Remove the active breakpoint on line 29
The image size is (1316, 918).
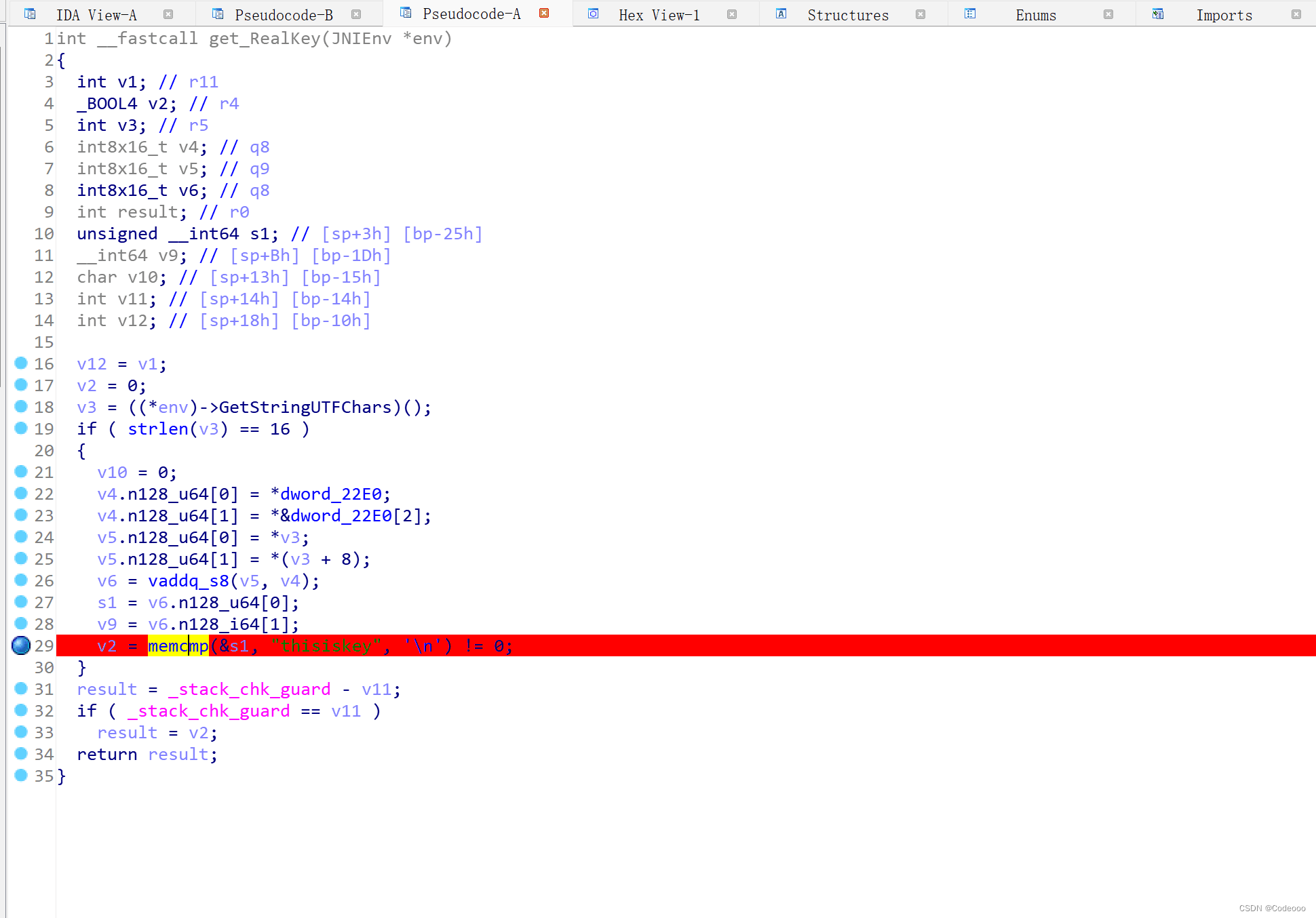pyautogui.click(x=21, y=645)
